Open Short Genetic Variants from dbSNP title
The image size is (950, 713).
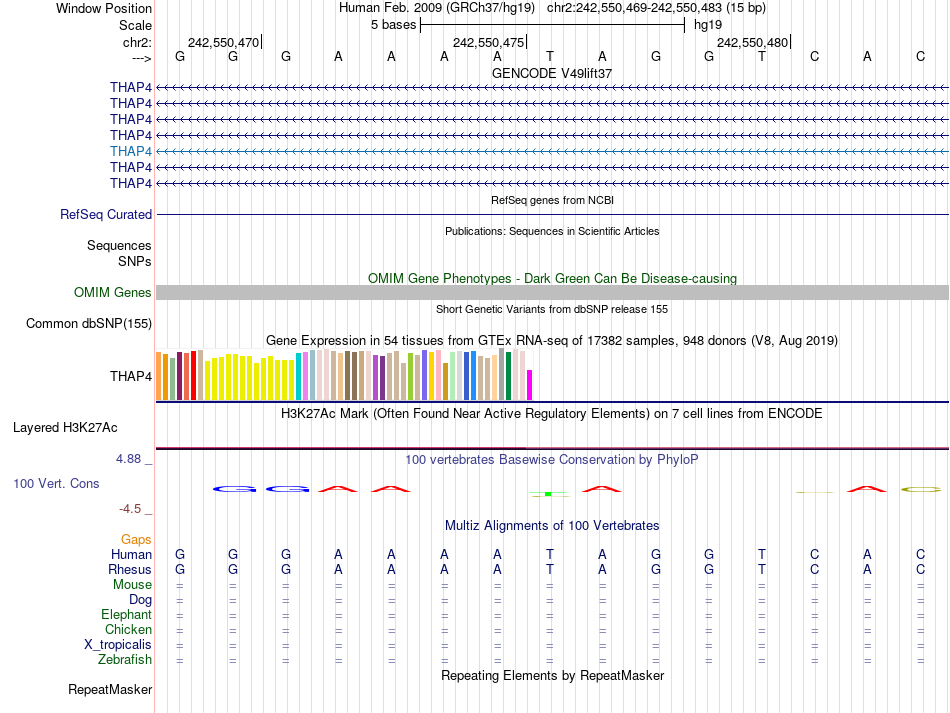pos(552,309)
